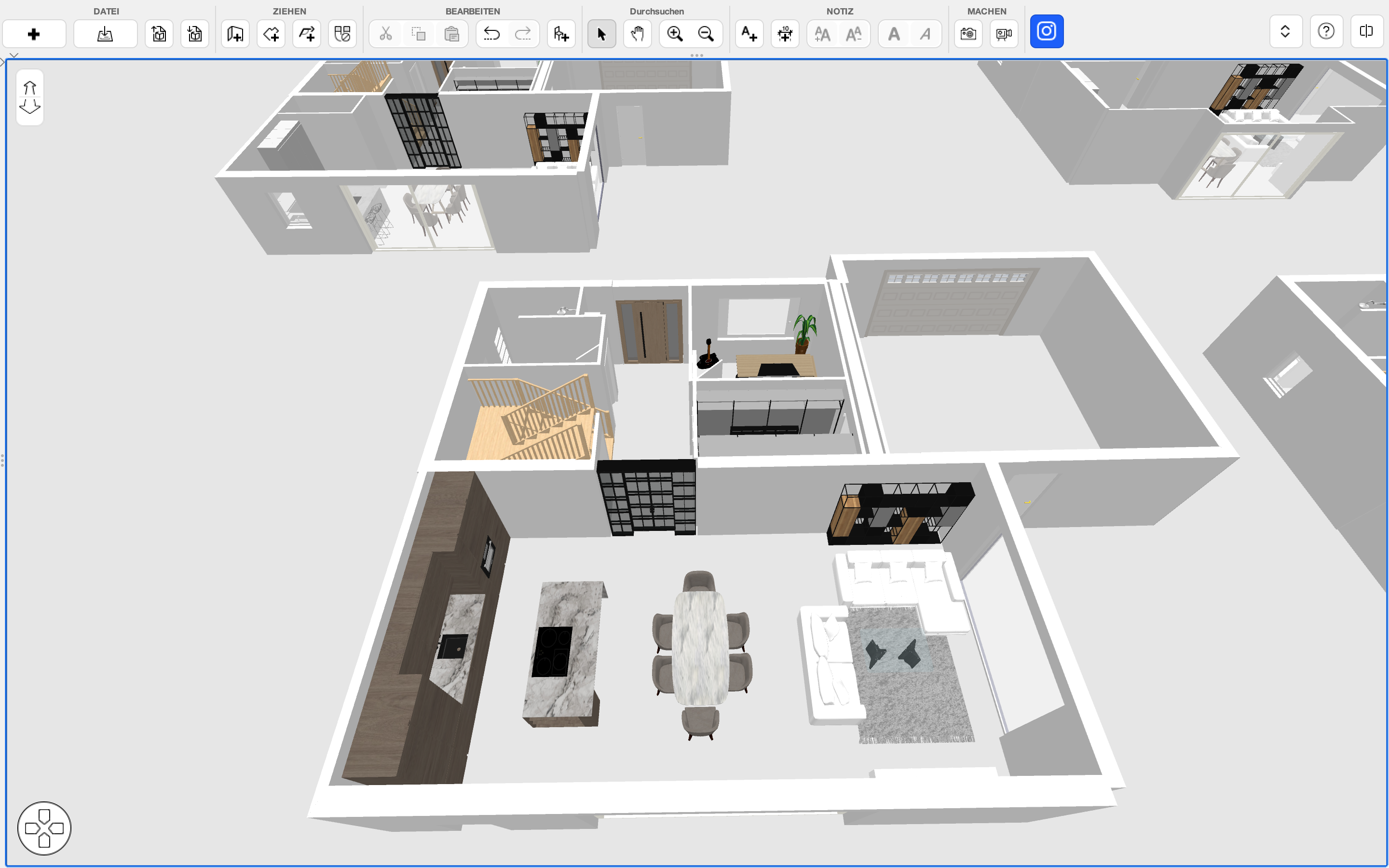Screen dimensions: 1389x868
Task: Click the add furniture chair icon
Action: [x=561, y=34]
